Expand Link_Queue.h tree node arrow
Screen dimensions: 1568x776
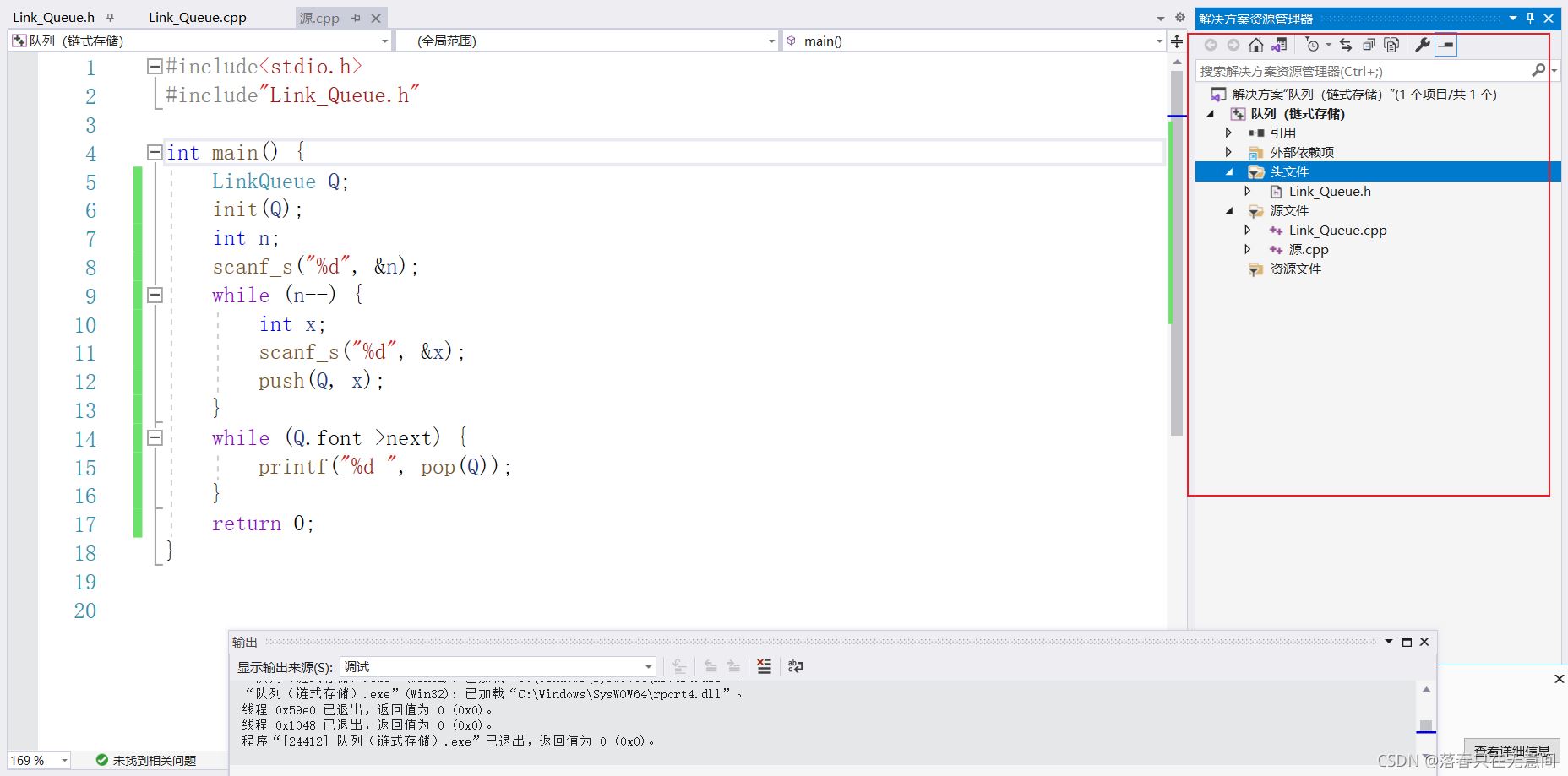[x=1248, y=191]
